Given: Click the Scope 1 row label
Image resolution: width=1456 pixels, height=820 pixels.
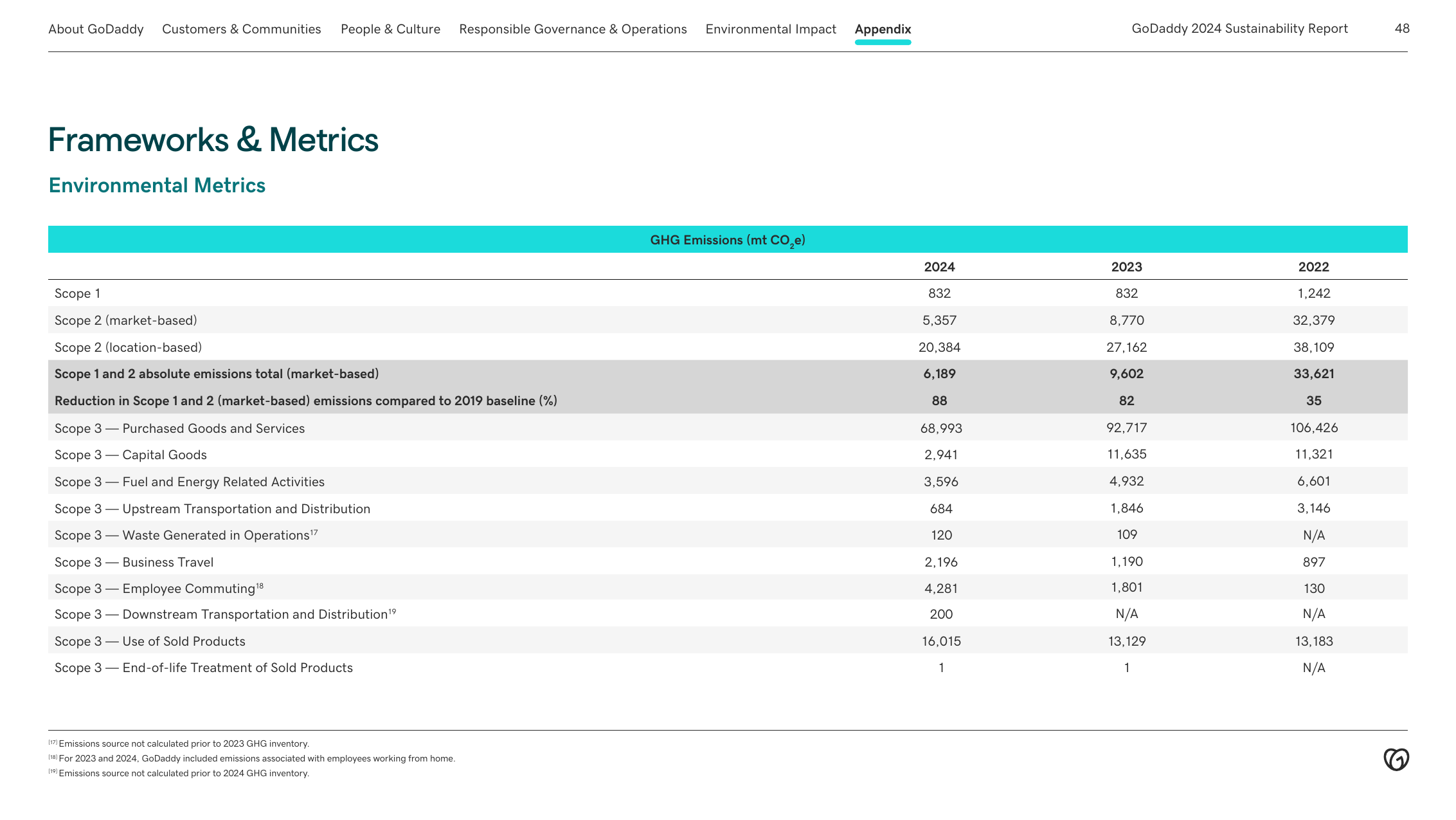Looking at the screenshot, I should pyautogui.click(x=77, y=293).
